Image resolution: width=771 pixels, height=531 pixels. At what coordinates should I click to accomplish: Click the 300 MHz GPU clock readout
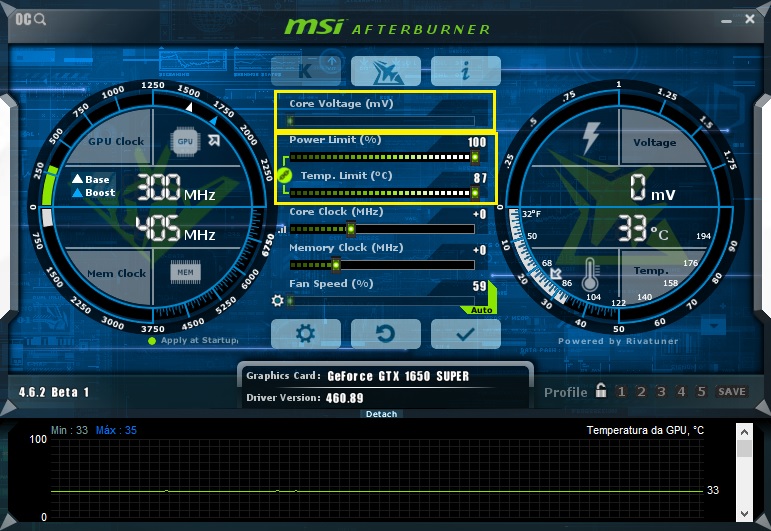click(x=176, y=187)
